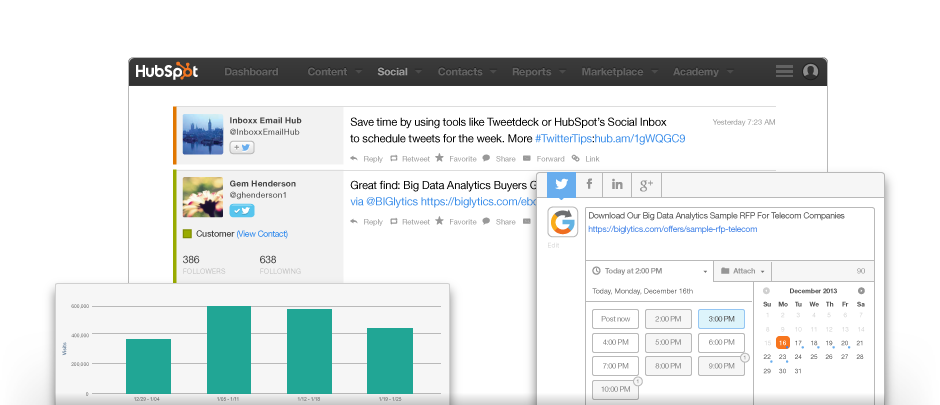Open the user profile avatar menu
This screenshot has height=405, width=940.
tap(810, 71)
